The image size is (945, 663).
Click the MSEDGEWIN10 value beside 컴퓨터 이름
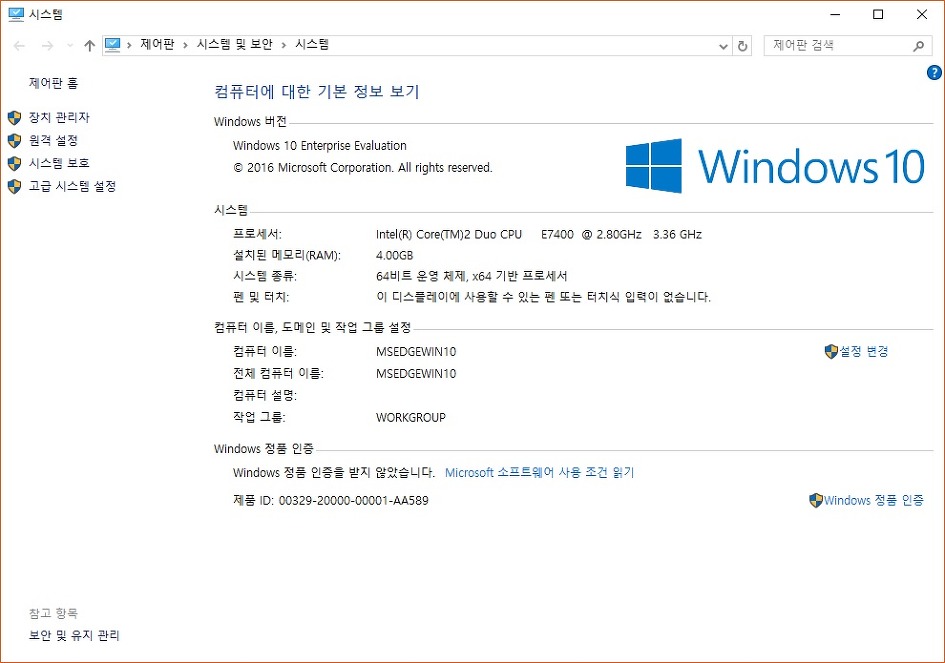tap(416, 351)
